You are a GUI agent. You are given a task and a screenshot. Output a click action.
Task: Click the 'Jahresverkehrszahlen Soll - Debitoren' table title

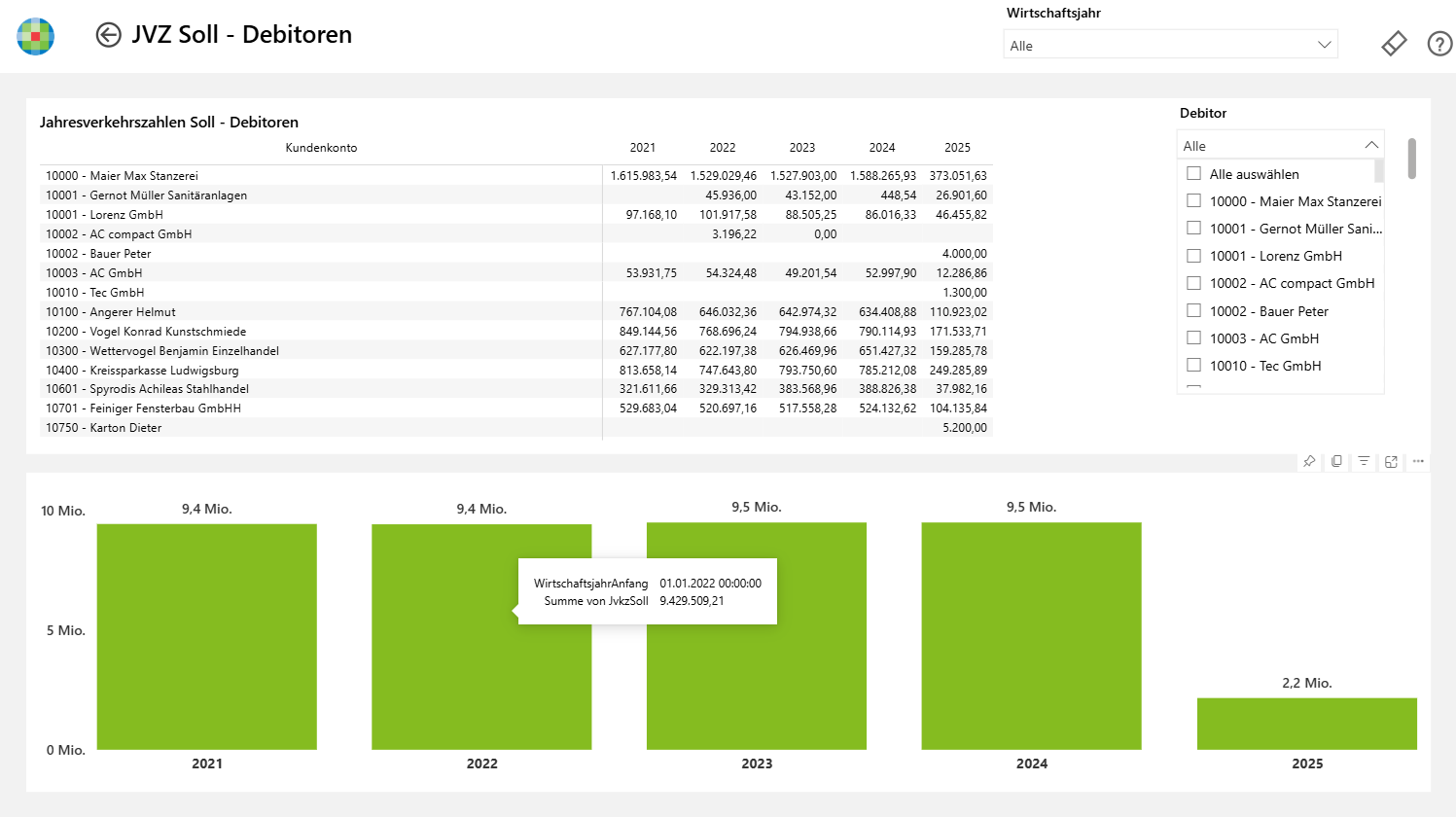pyautogui.click(x=169, y=123)
